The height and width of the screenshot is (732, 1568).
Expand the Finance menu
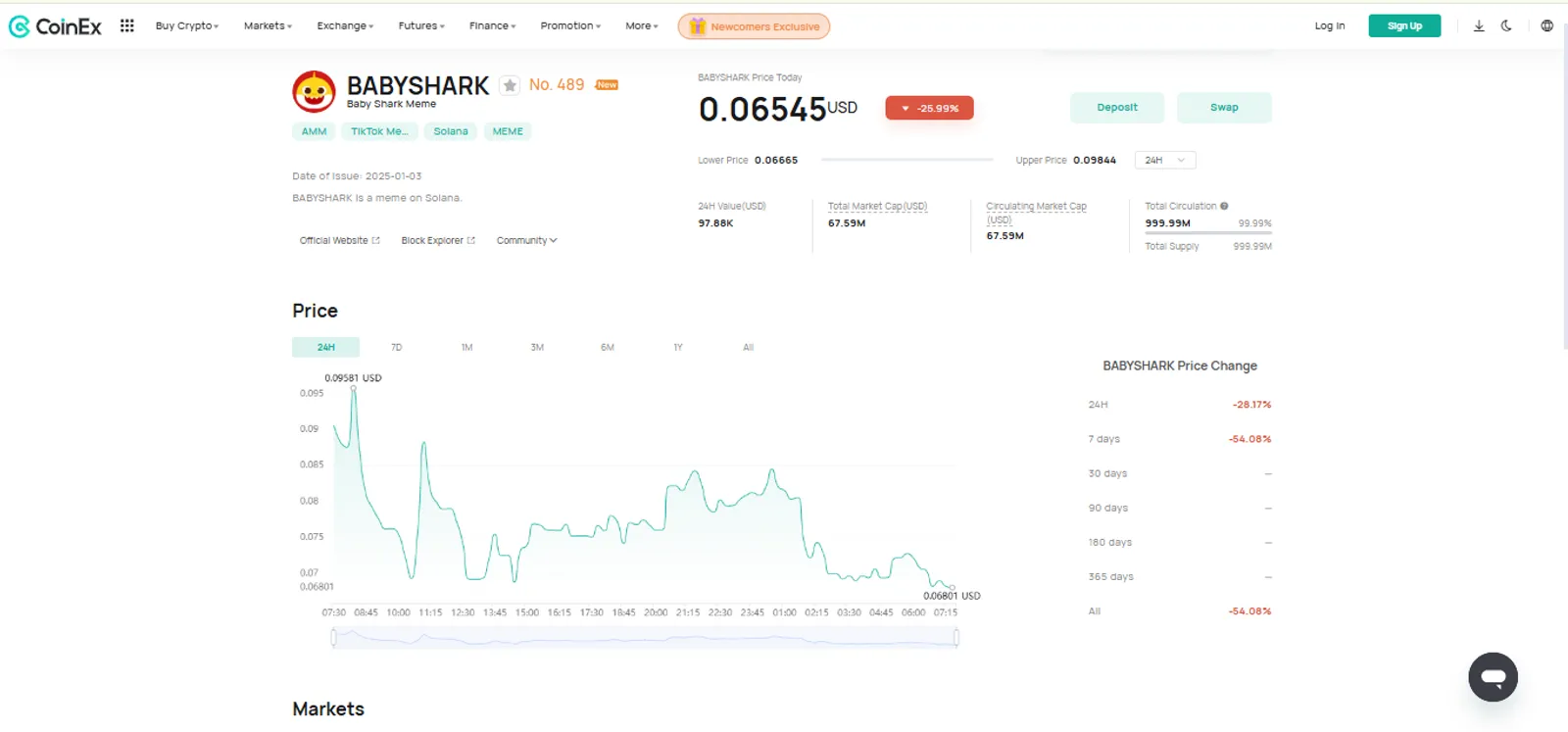click(492, 25)
